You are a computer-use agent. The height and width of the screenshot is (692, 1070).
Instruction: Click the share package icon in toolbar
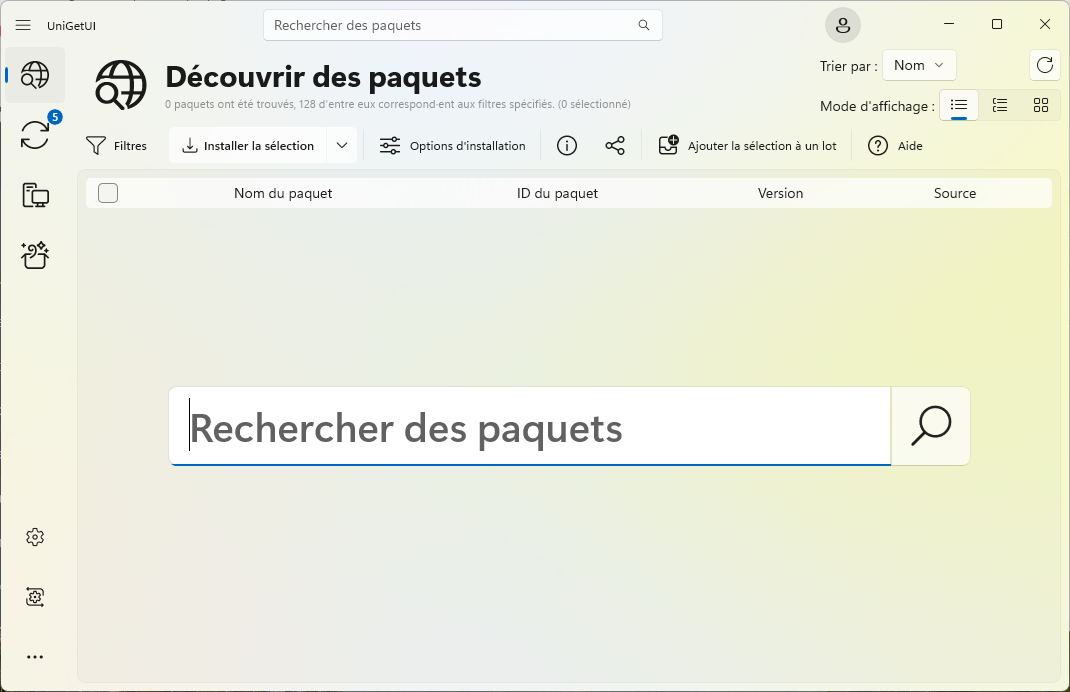click(615, 145)
